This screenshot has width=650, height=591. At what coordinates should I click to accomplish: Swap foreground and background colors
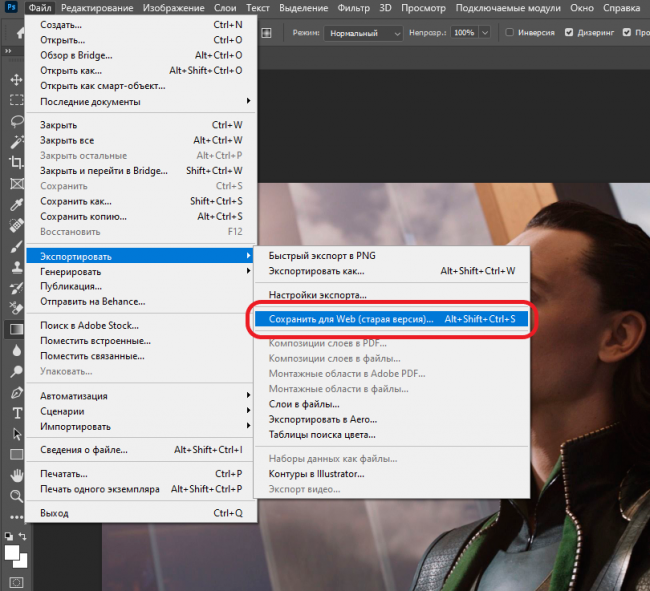tap(23, 536)
